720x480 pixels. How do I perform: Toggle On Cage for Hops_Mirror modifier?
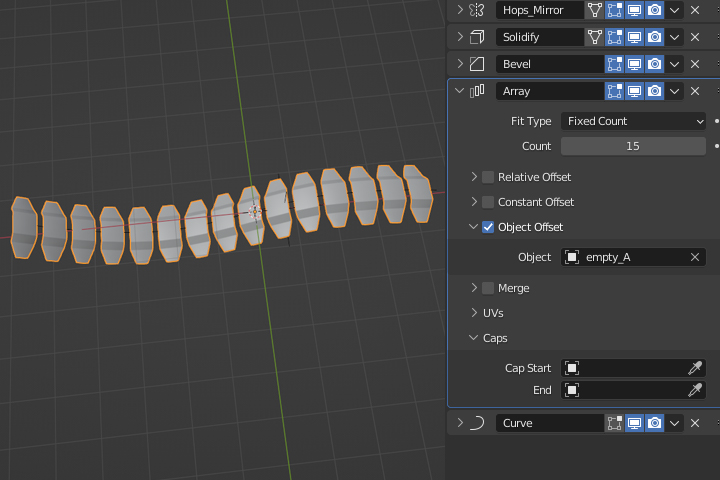595,10
